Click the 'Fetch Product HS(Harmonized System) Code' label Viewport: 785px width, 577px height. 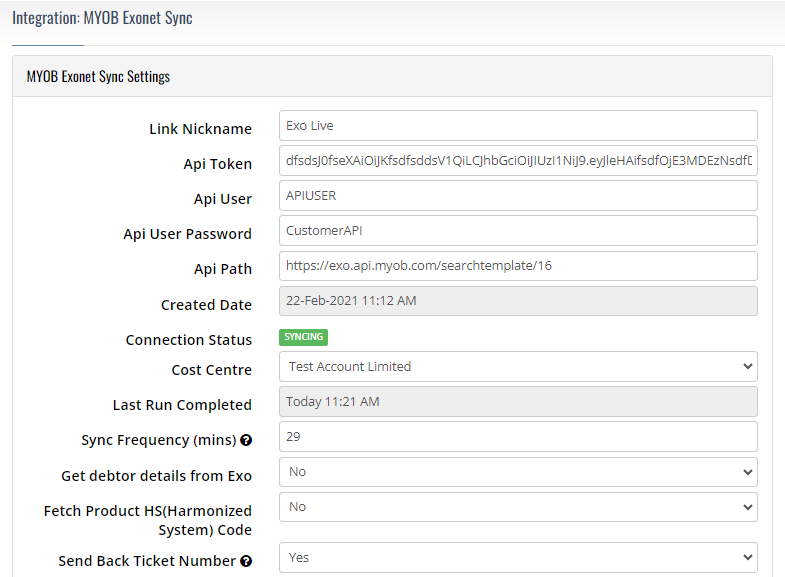click(148, 520)
